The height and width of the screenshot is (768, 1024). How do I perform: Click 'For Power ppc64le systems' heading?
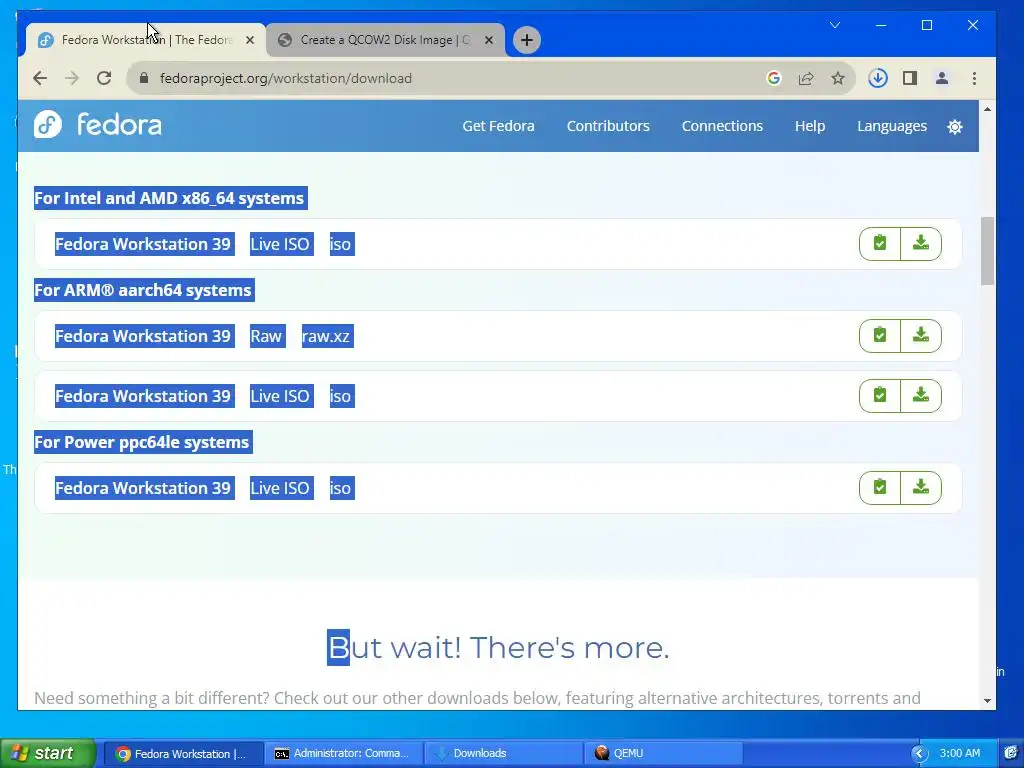click(x=142, y=442)
